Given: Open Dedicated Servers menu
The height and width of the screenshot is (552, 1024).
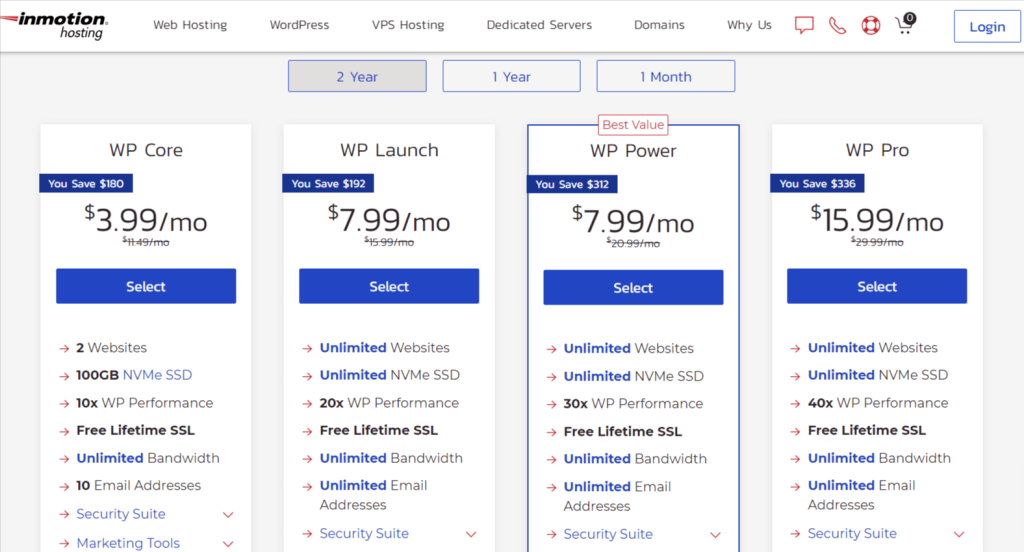Looking at the screenshot, I should point(539,25).
